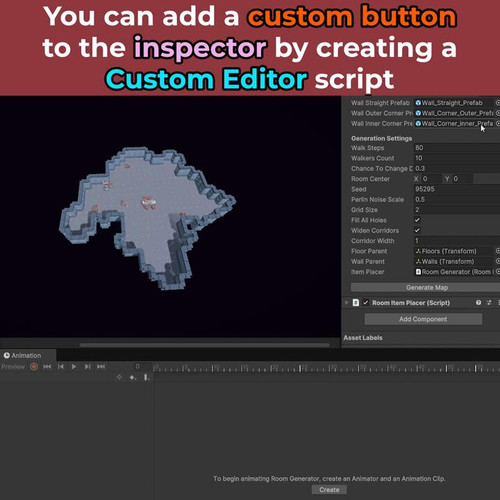Open presets for Room Item Placer script
500x500 pixels.
pos(489,303)
